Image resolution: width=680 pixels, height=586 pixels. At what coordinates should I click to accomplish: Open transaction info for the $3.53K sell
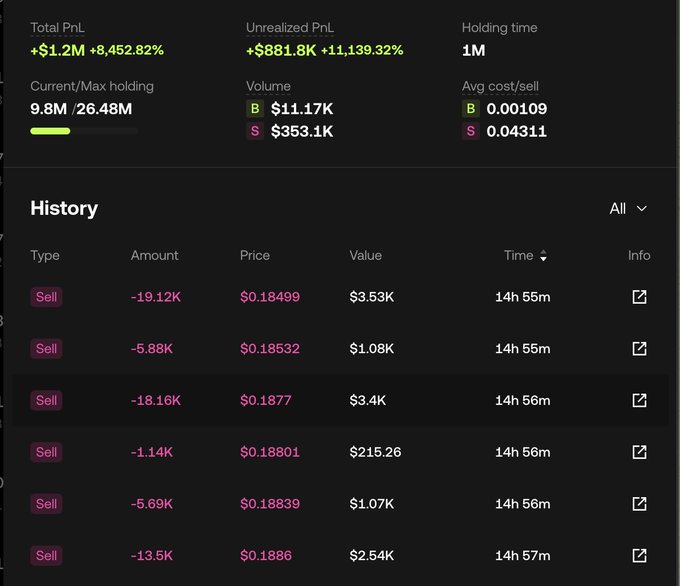click(639, 297)
